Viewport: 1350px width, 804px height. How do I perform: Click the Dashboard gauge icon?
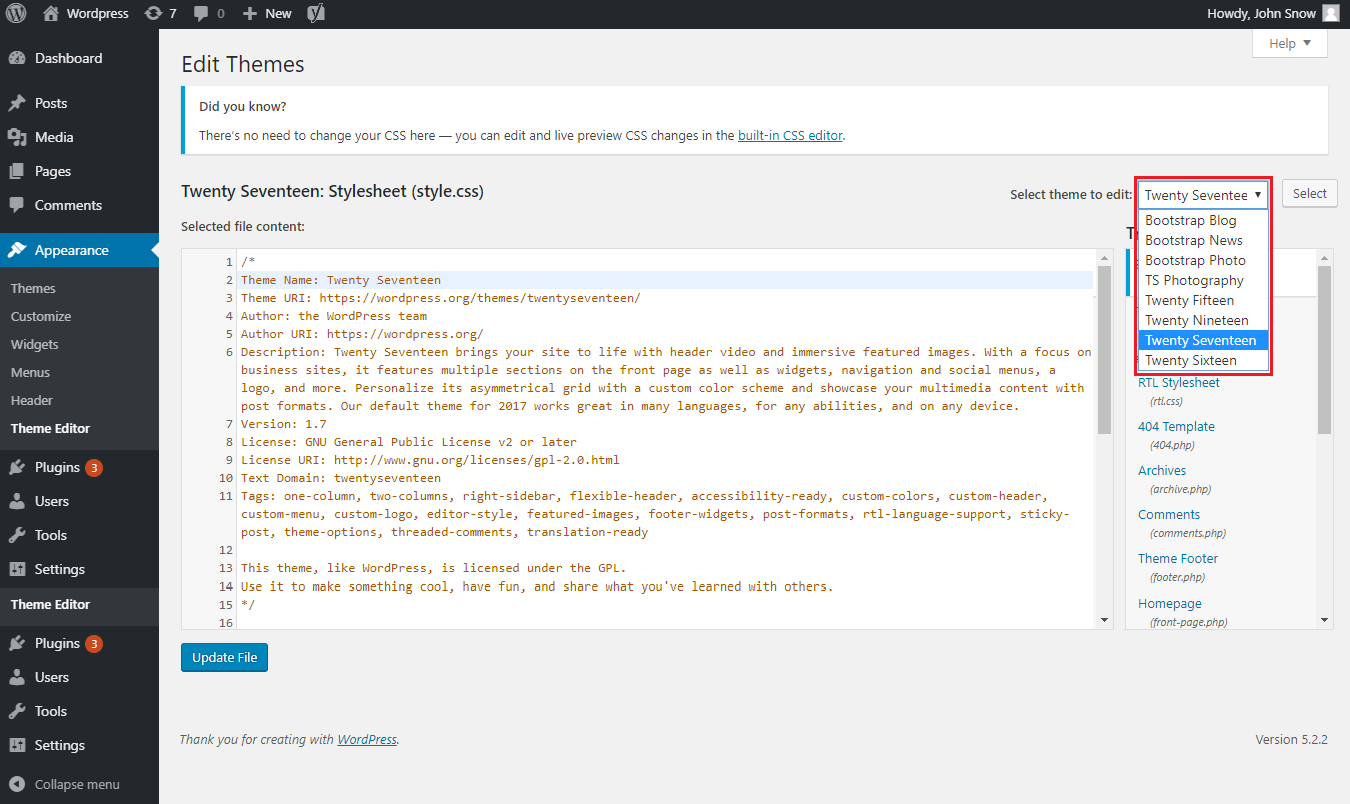tap(17, 58)
